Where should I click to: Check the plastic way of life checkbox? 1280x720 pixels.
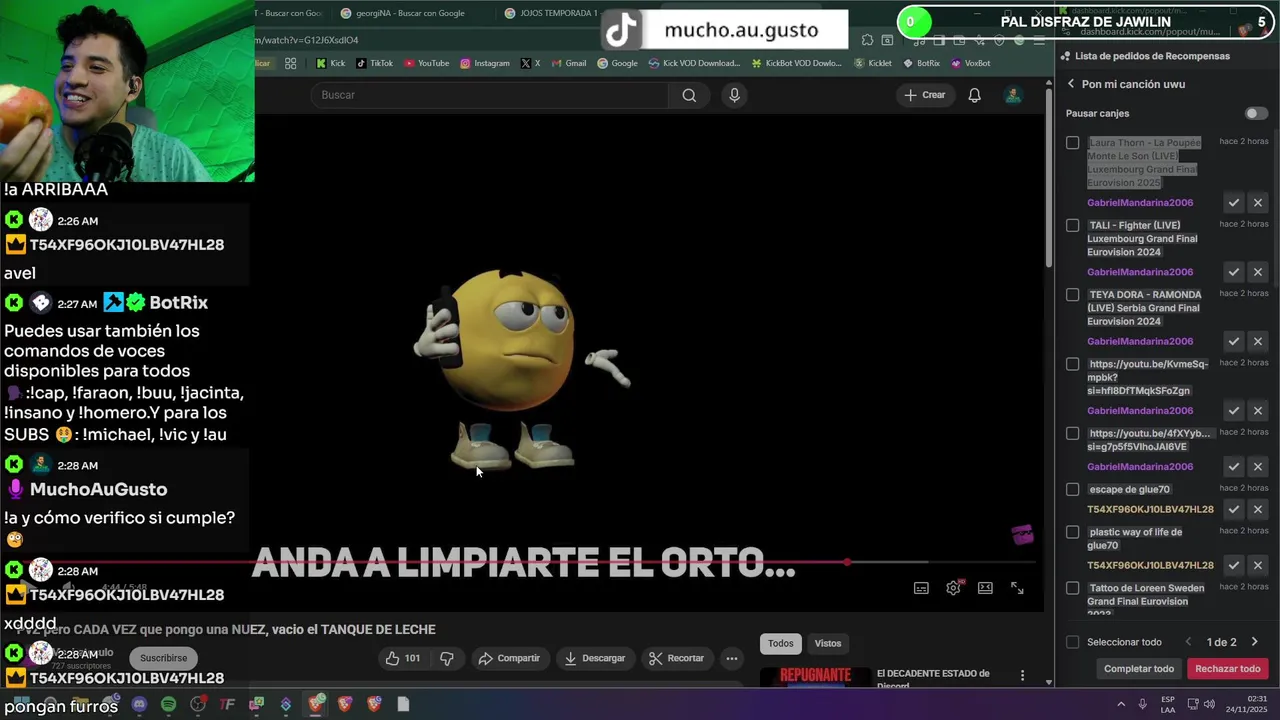[1072, 532]
